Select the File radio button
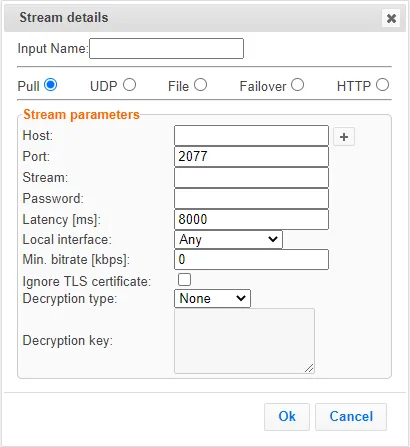The width and height of the screenshot is (410, 447). [200, 85]
